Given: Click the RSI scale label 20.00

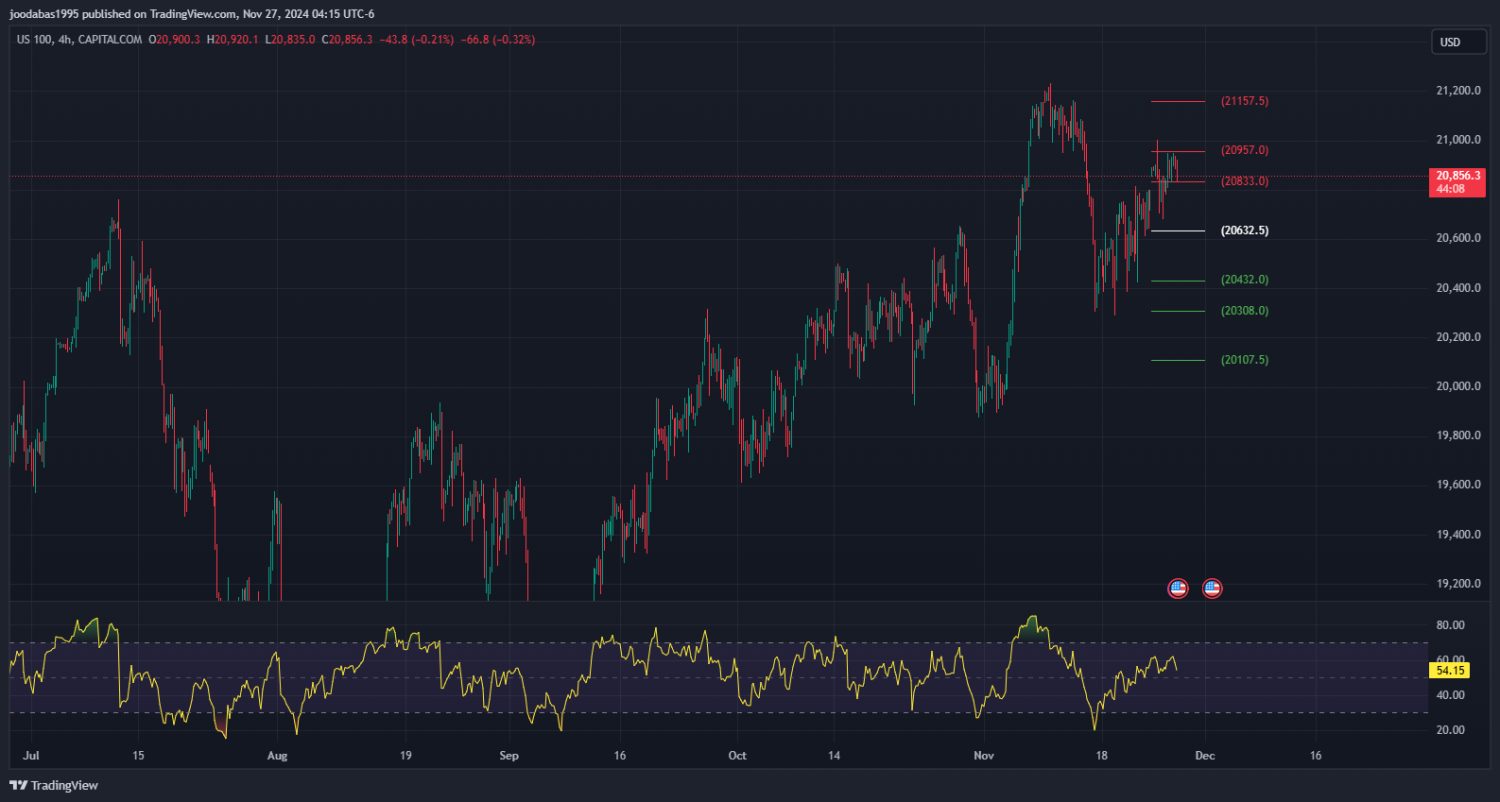Looking at the screenshot, I should click(x=1451, y=731).
